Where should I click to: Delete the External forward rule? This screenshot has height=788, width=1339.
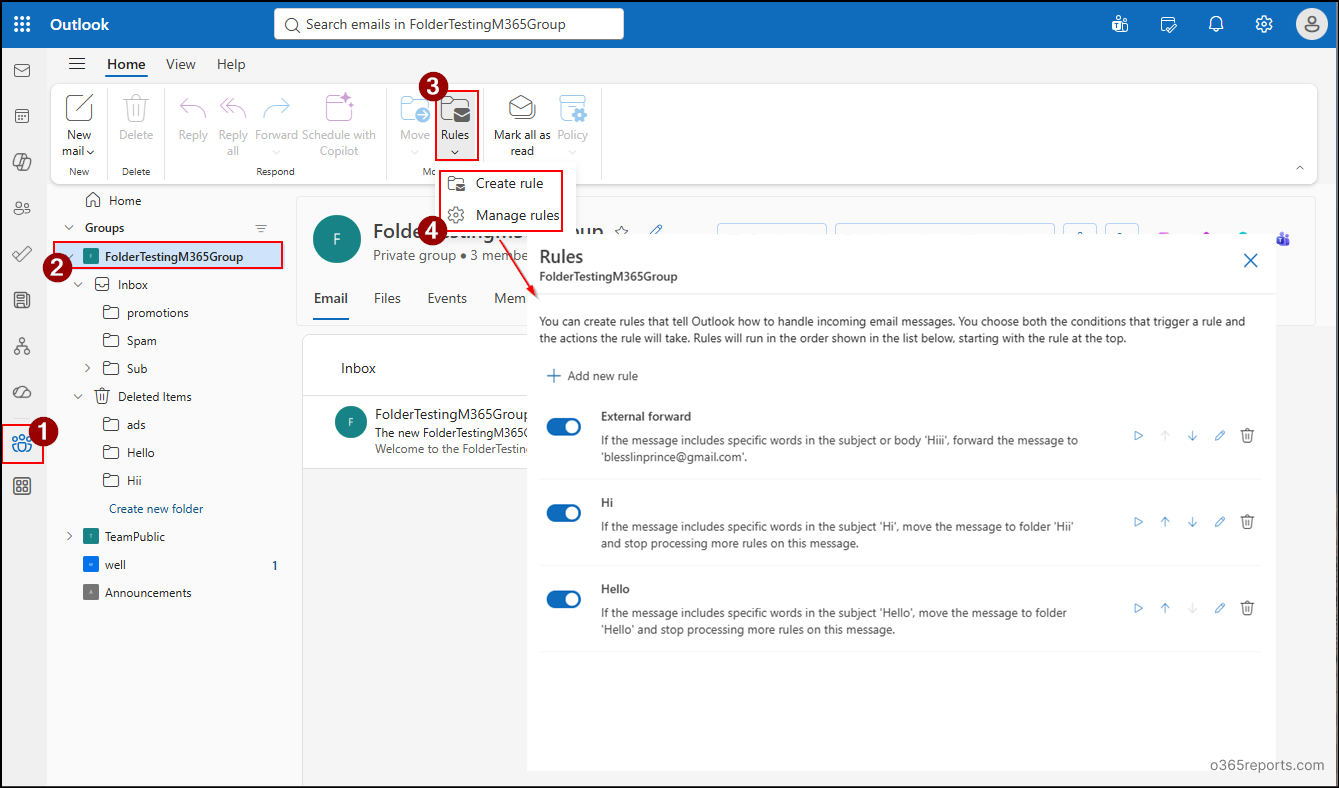[x=1247, y=436]
